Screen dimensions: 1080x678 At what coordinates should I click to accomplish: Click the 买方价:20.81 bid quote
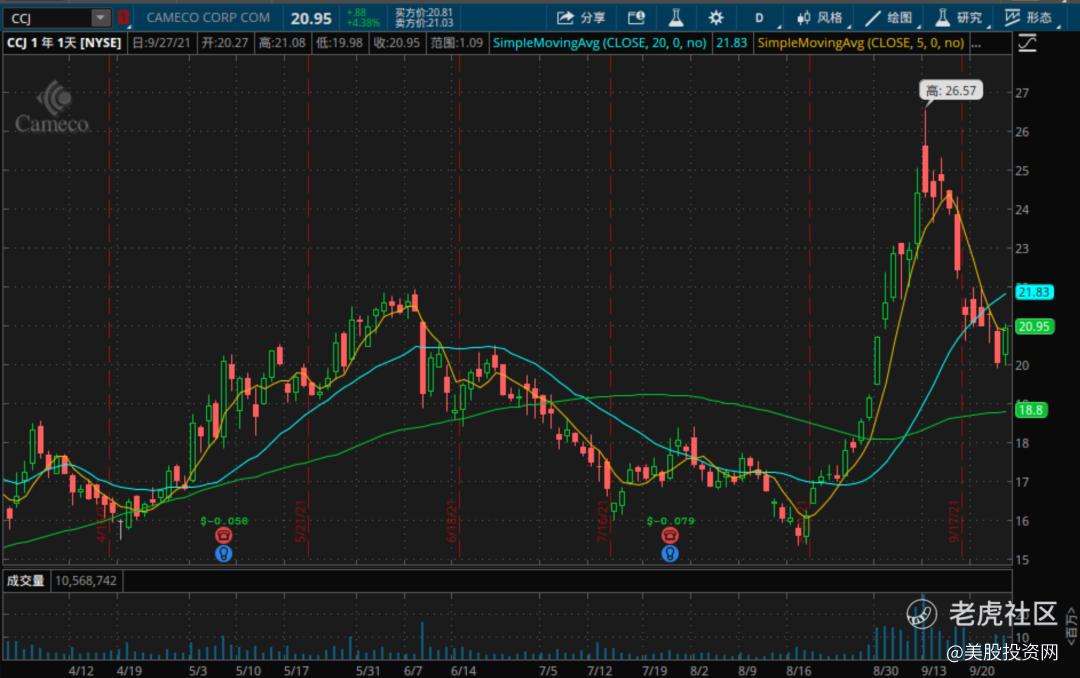coord(424,12)
